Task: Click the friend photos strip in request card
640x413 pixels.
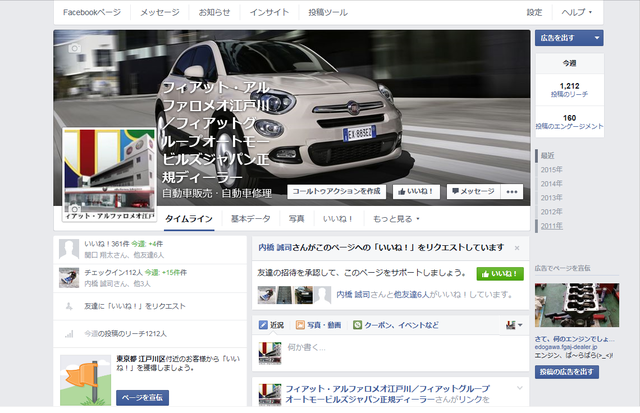Action: (294, 295)
